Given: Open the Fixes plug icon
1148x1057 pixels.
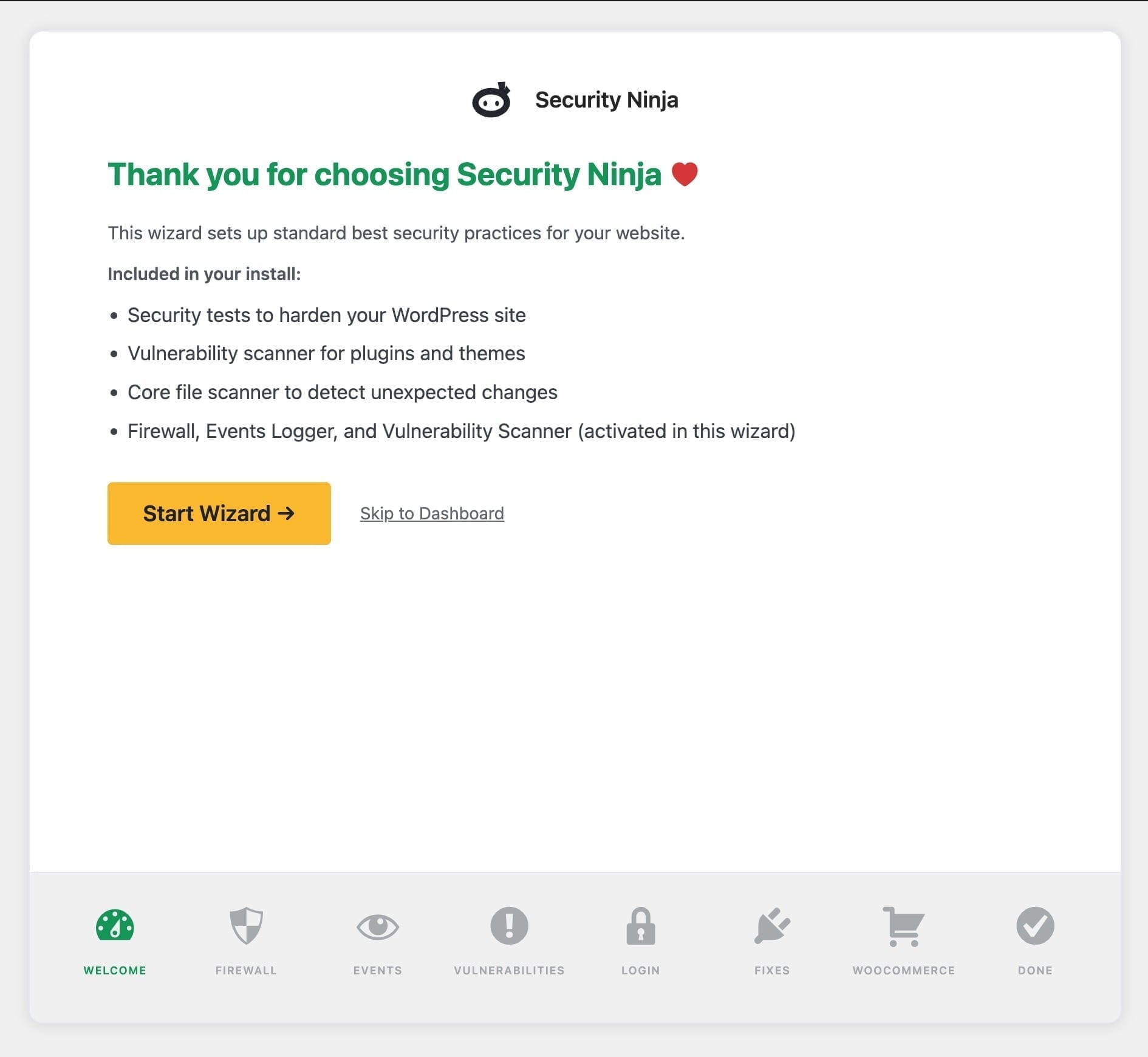Looking at the screenshot, I should click(x=772, y=926).
